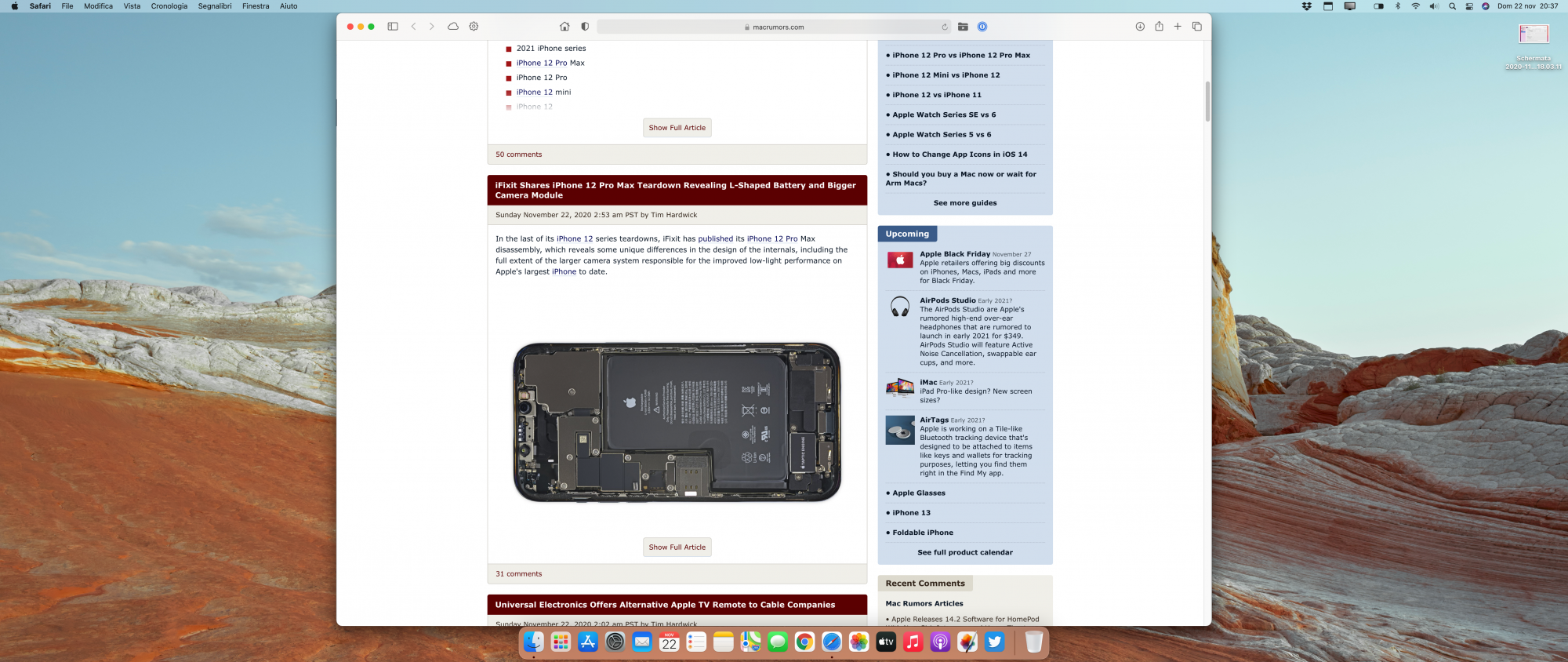Screen dimensions: 1568x662
Task: Launch Apple TV app from the Dock
Action: 886,642
